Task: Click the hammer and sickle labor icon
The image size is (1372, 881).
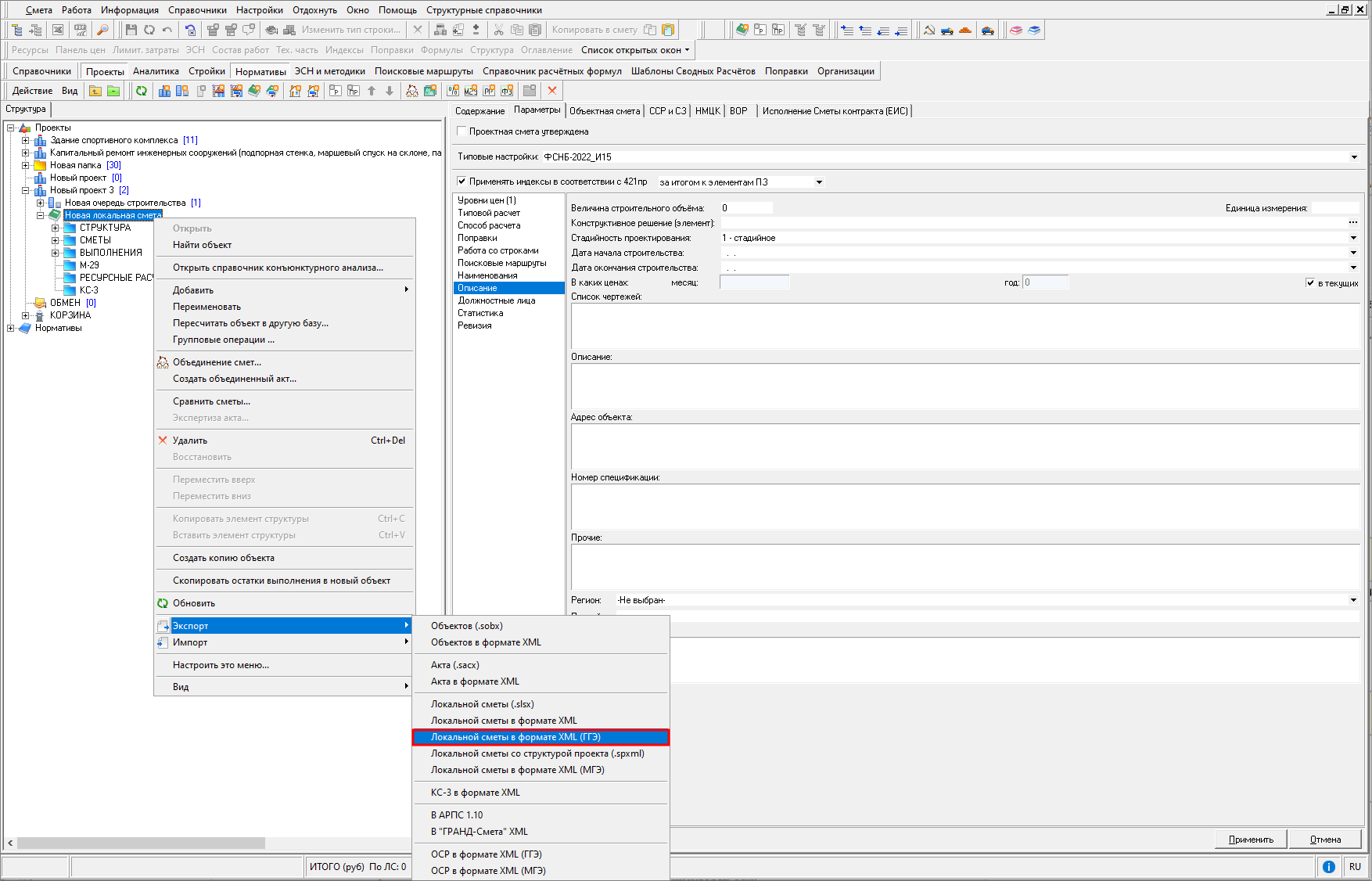Action: [x=929, y=30]
